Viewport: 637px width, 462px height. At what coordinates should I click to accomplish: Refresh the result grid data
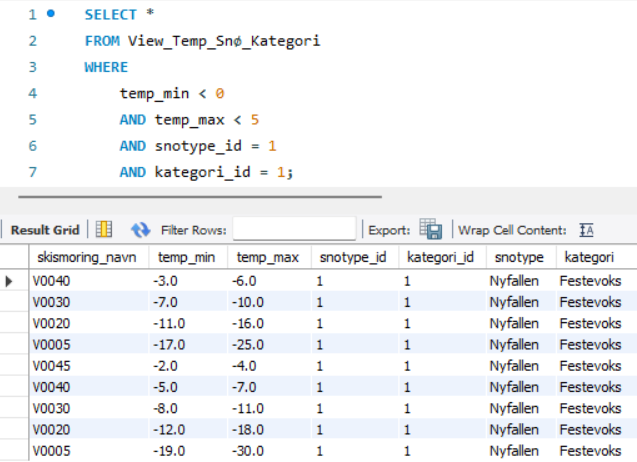[140, 230]
